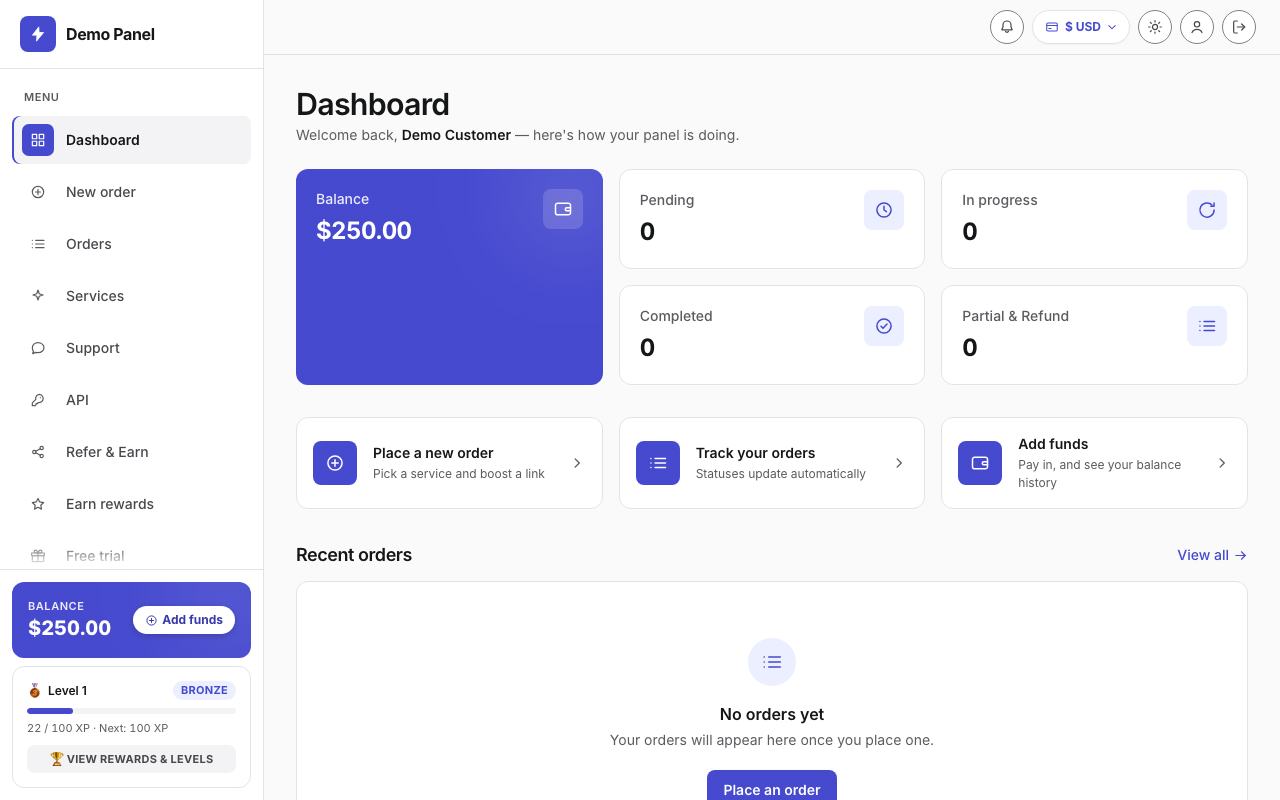1280x800 pixels.
Task: Click the list icon above No orders yet
Action: coord(772,662)
